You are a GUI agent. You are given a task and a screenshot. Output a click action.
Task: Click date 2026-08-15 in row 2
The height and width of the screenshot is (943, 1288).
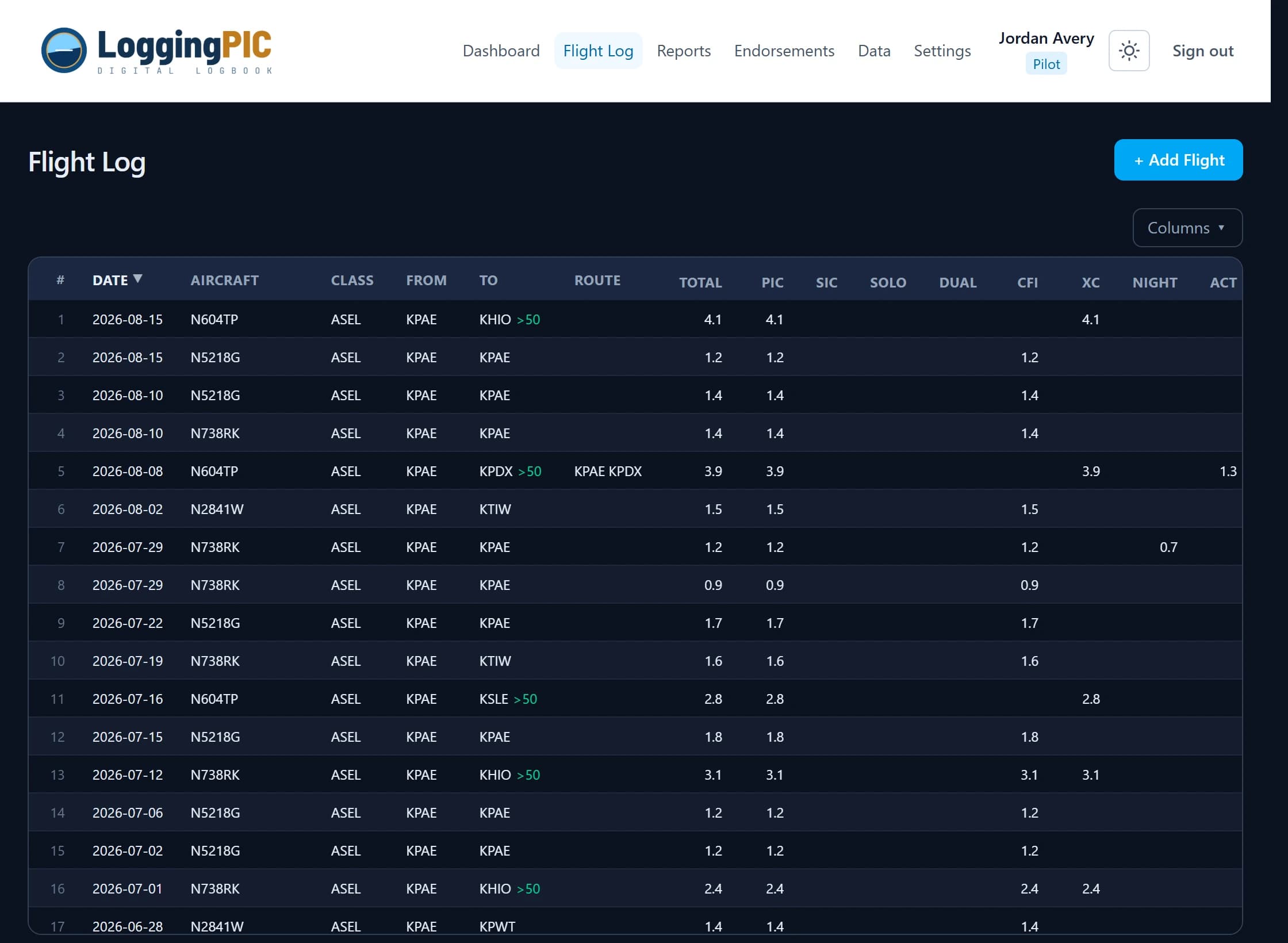tap(128, 357)
